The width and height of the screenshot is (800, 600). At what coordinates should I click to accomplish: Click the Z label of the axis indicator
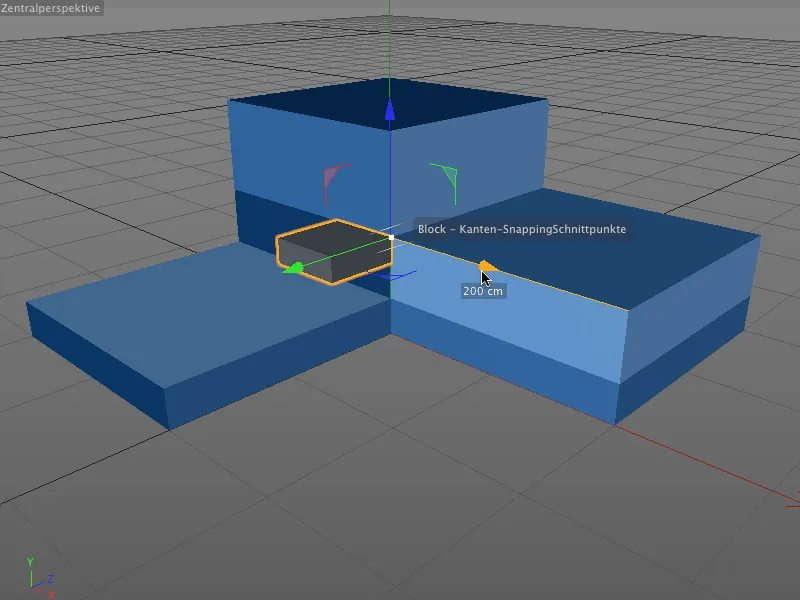[51, 578]
